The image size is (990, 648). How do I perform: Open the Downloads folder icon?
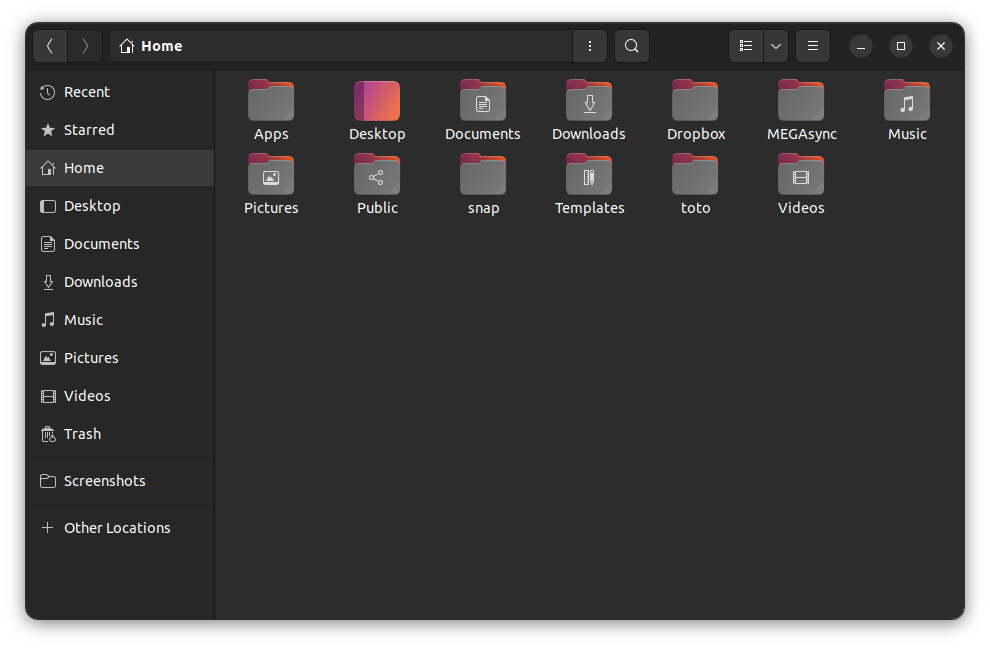(589, 102)
